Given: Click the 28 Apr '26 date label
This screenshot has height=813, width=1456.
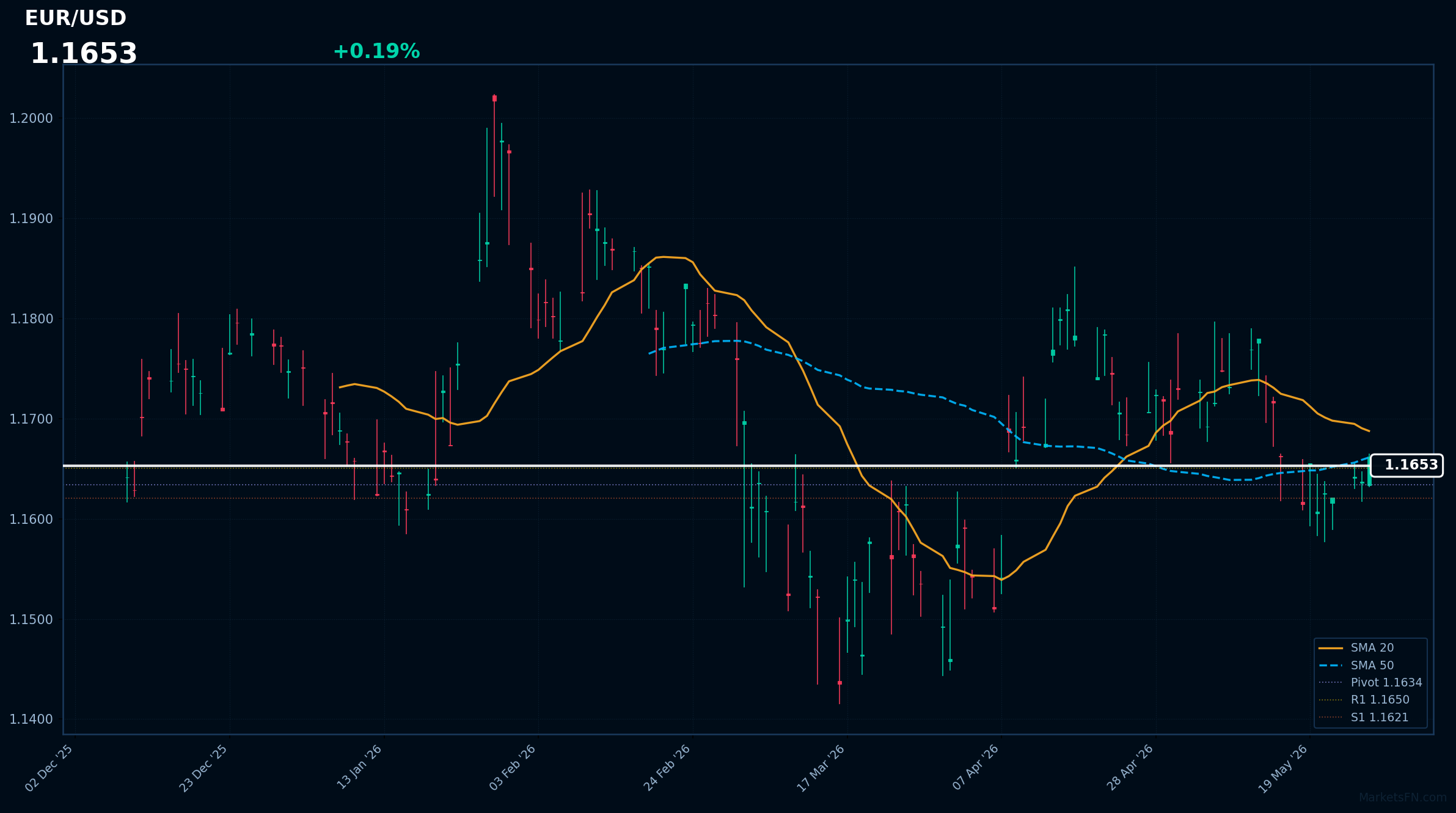Looking at the screenshot, I should pyautogui.click(x=1130, y=768).
